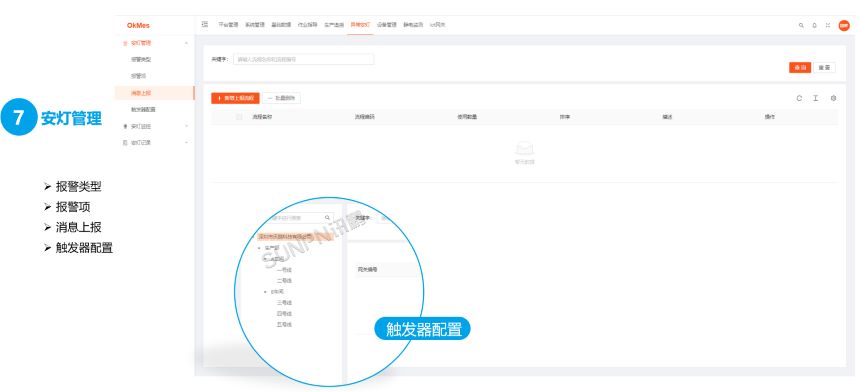Screen dimensions: 860x392
Task: Click the 流程编码 column header
Action: (365, 117)
